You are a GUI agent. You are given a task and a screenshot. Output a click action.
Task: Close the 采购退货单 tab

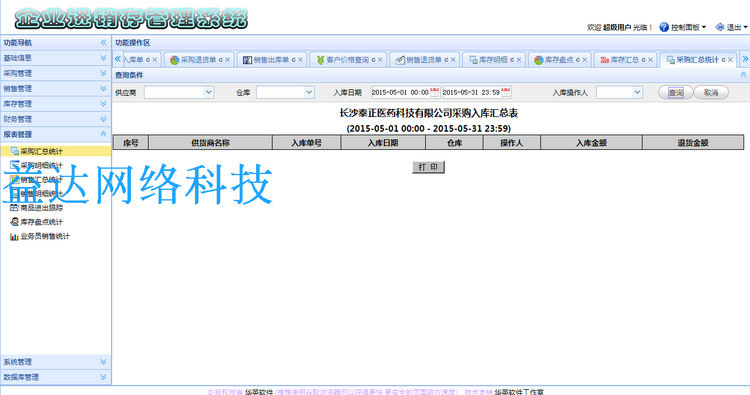[x=228, y=60]
